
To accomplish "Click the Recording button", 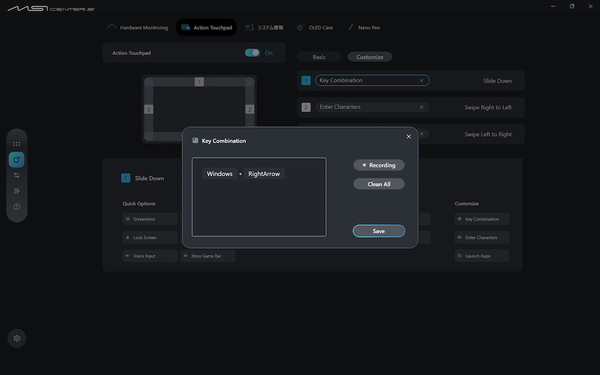I will [x=379, y=165].
